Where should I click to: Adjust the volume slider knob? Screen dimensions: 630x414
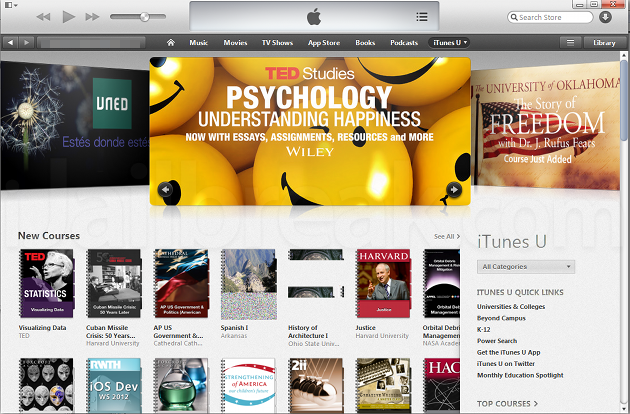(x=145, y=16)
